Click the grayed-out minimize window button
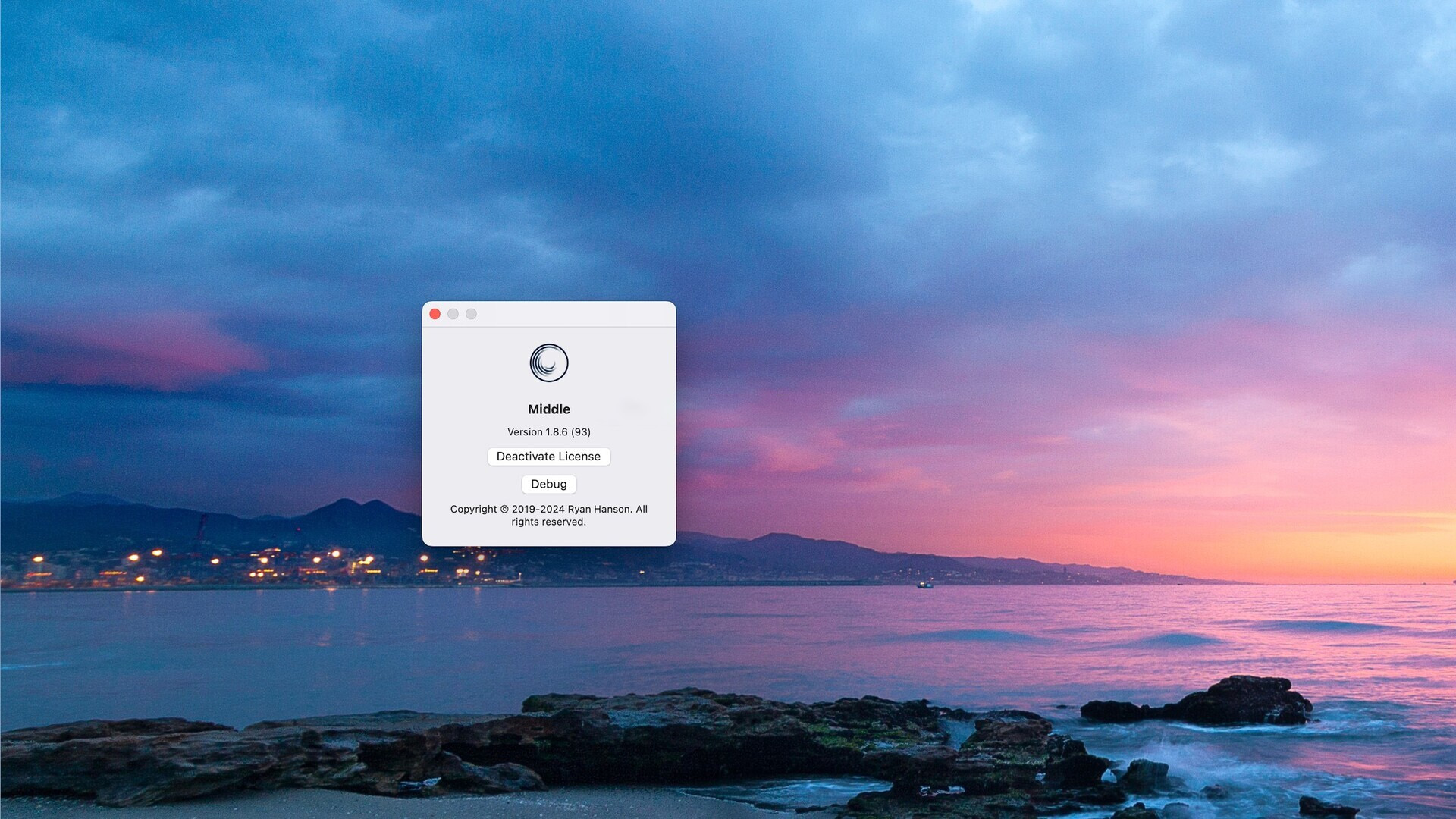Screen dimensions: 1456x819 [453, 314]
